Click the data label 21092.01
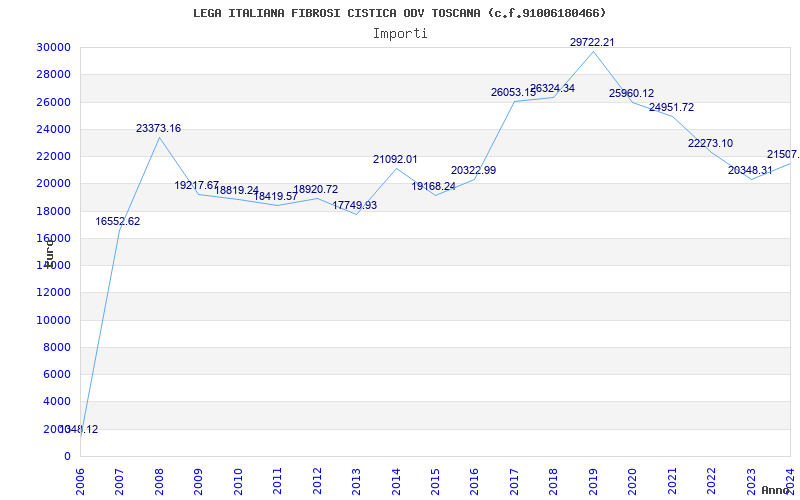The height and width of the screenshot is (500, 800). tap(395, 159)
